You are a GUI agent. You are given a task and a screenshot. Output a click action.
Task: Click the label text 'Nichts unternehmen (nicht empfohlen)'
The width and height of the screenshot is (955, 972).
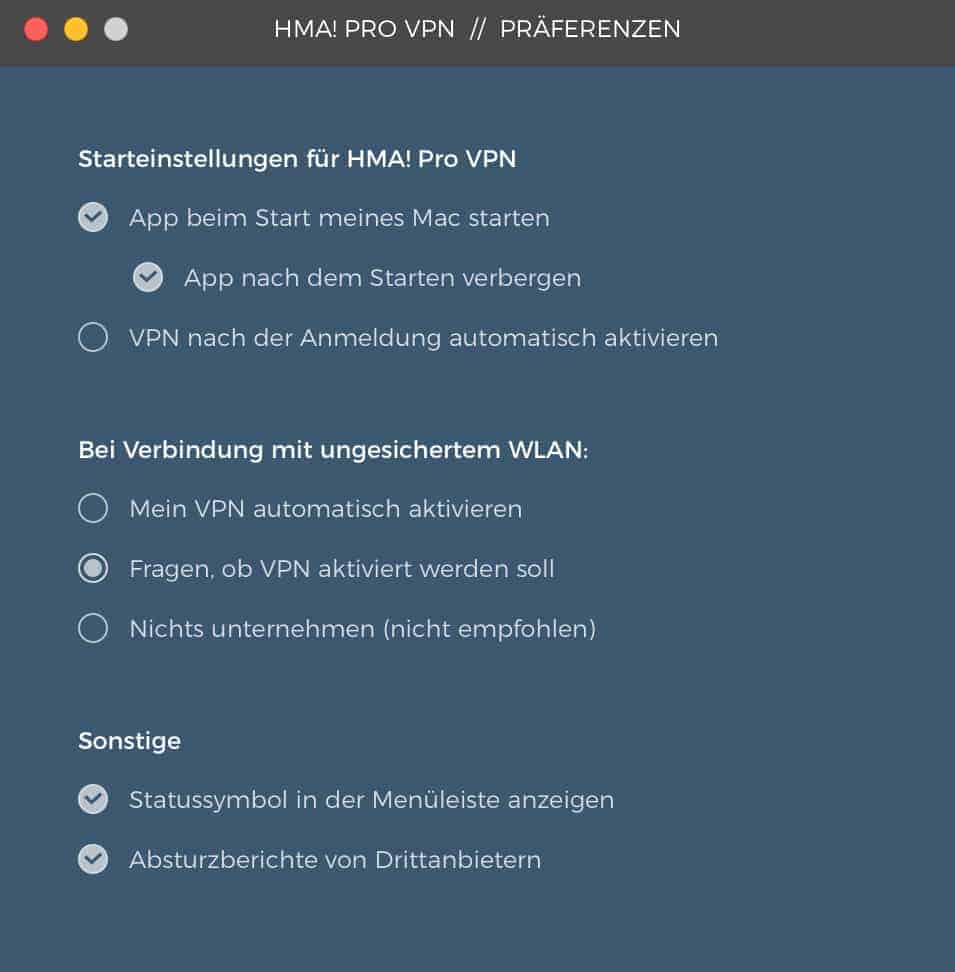(x=363, y=629)
